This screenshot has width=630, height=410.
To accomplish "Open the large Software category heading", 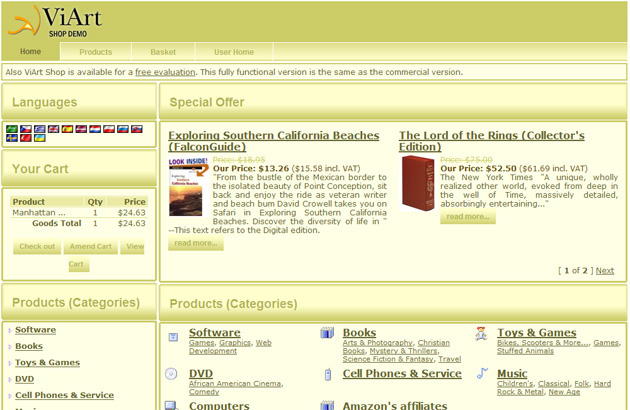I will click(215, 333).
